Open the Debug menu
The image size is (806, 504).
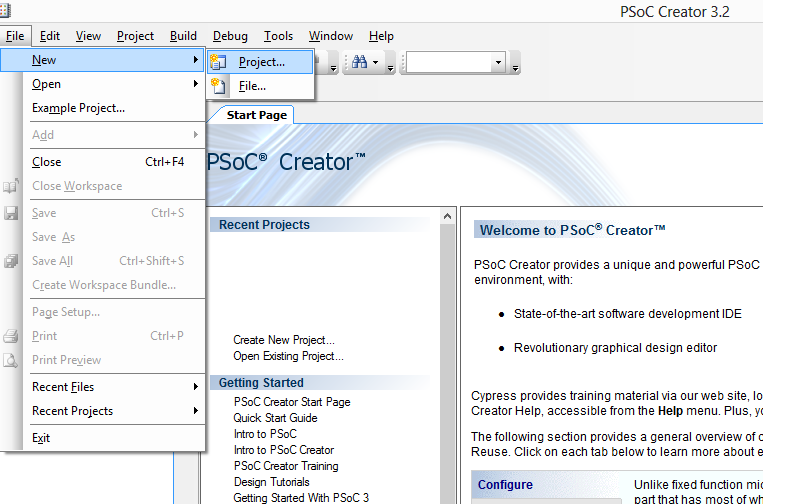pyautogui.click(x=230, y=36)
